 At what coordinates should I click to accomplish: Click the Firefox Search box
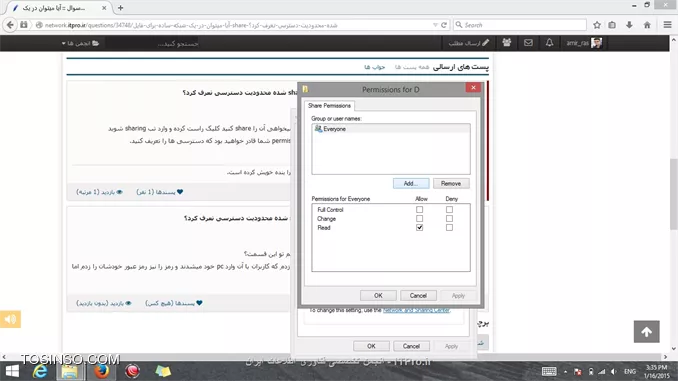(x=520, y=25)
